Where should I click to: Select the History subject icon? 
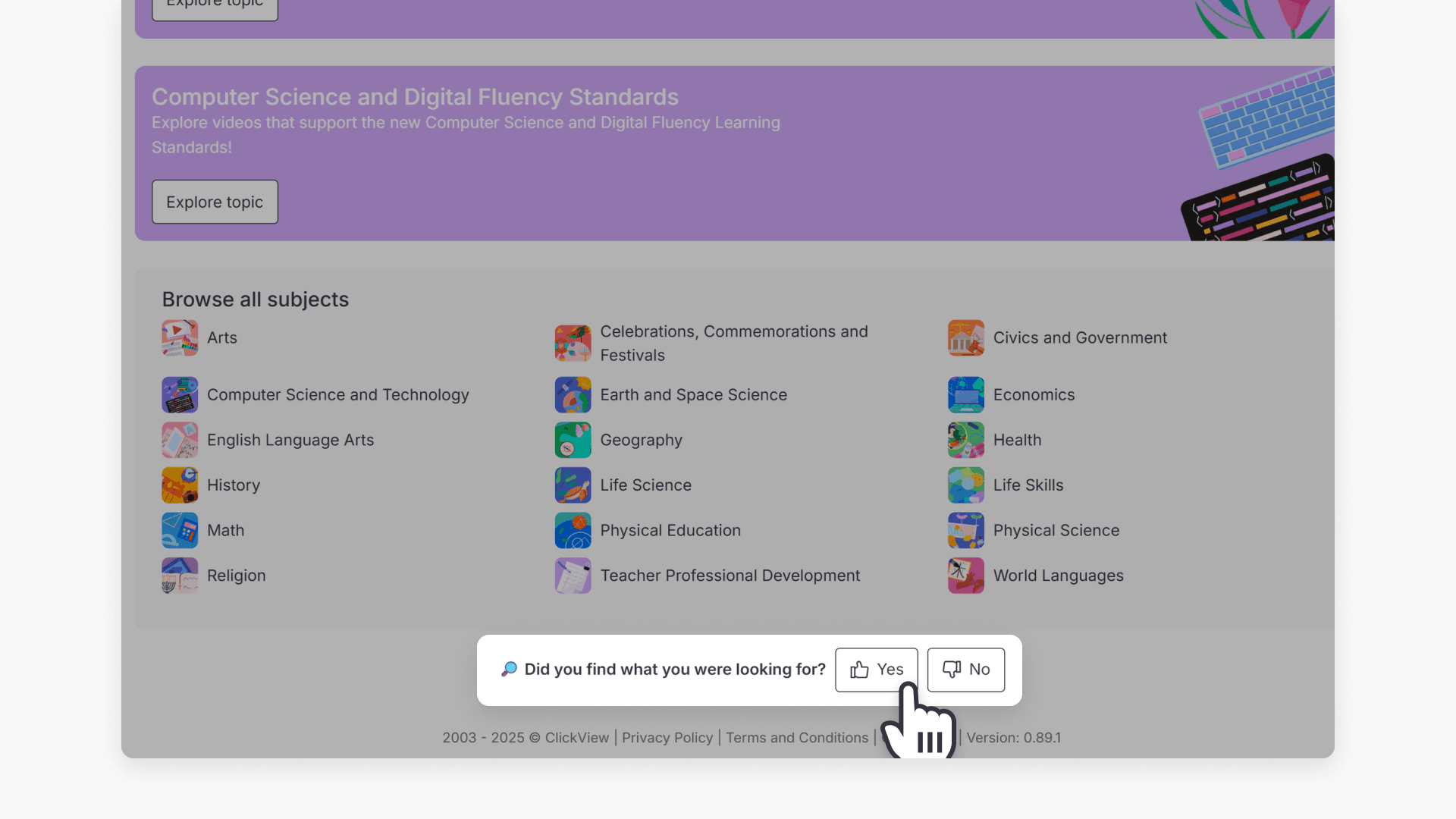179,485
